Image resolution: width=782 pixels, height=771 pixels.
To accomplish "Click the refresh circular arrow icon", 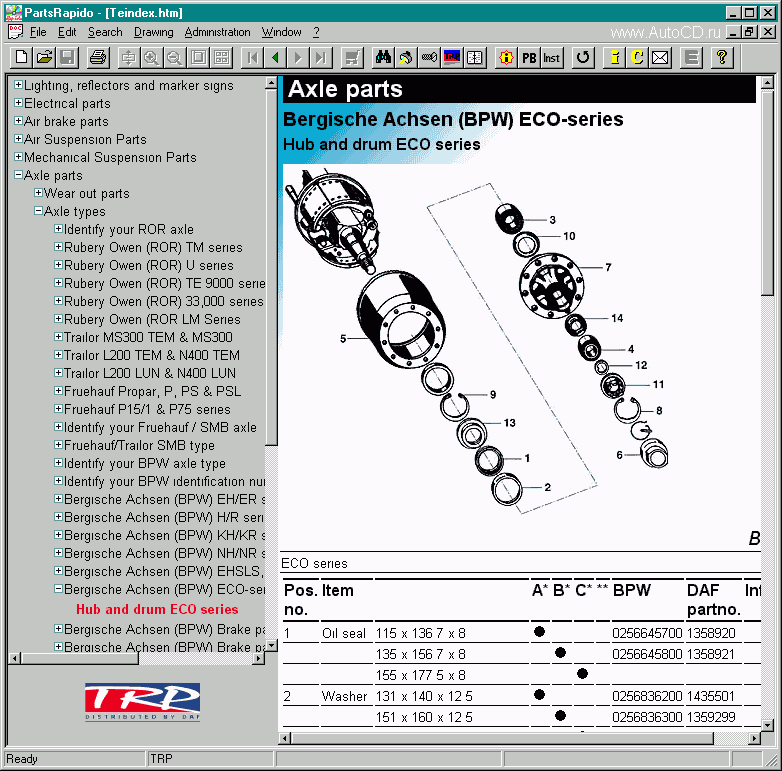I will point(583,58).
